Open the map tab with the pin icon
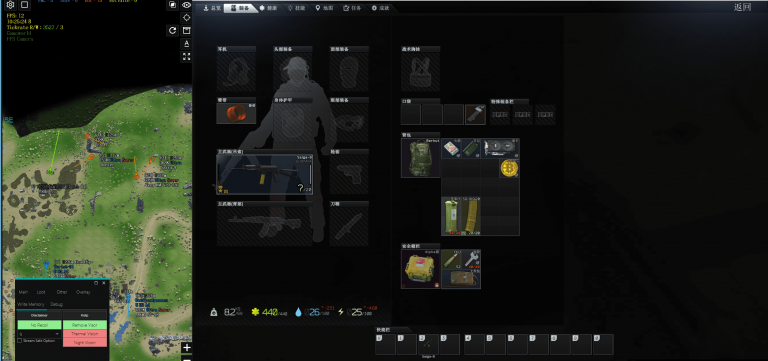The height and width of the screenshot is (361, 768). [324, 8]
